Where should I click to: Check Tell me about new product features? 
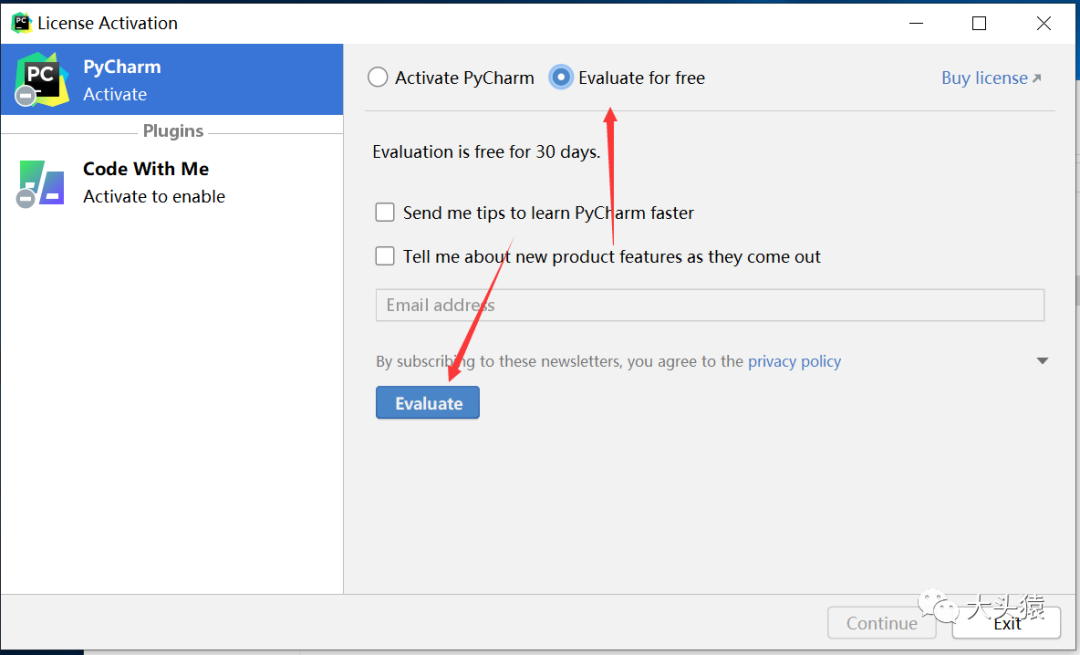pos(385,256)
